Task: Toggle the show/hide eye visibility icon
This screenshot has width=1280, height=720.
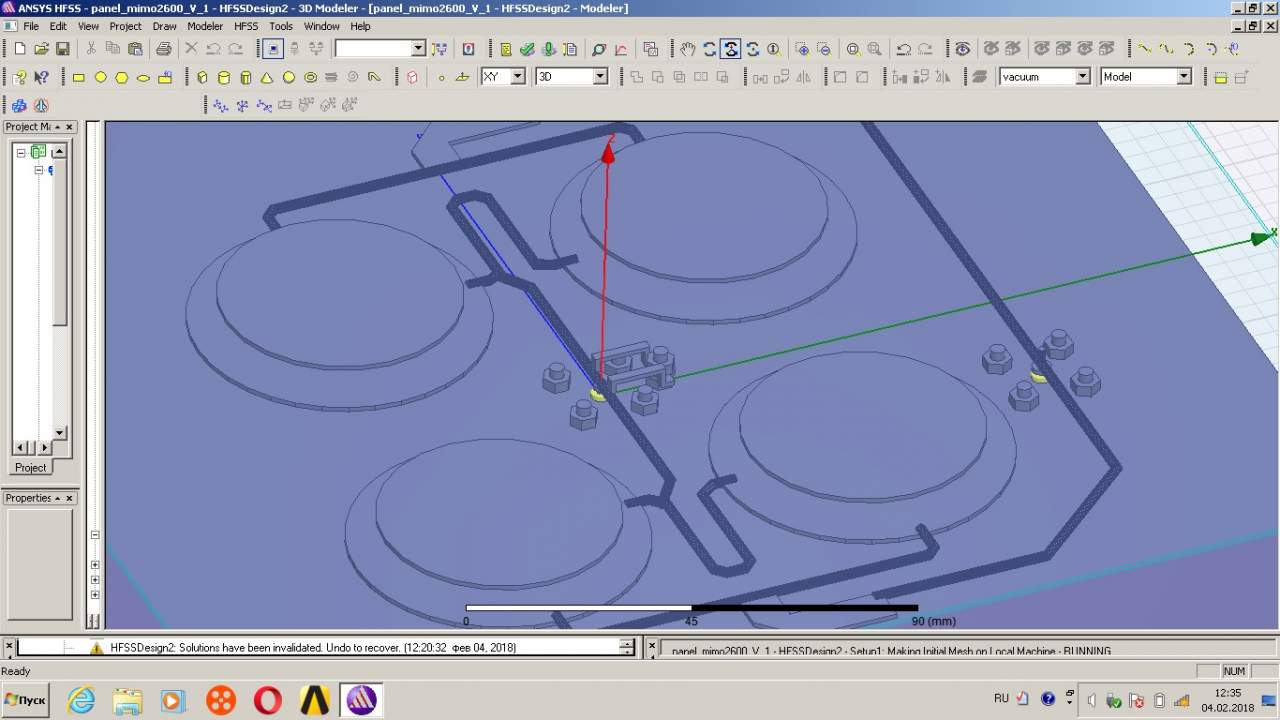Action: (962, 49)
